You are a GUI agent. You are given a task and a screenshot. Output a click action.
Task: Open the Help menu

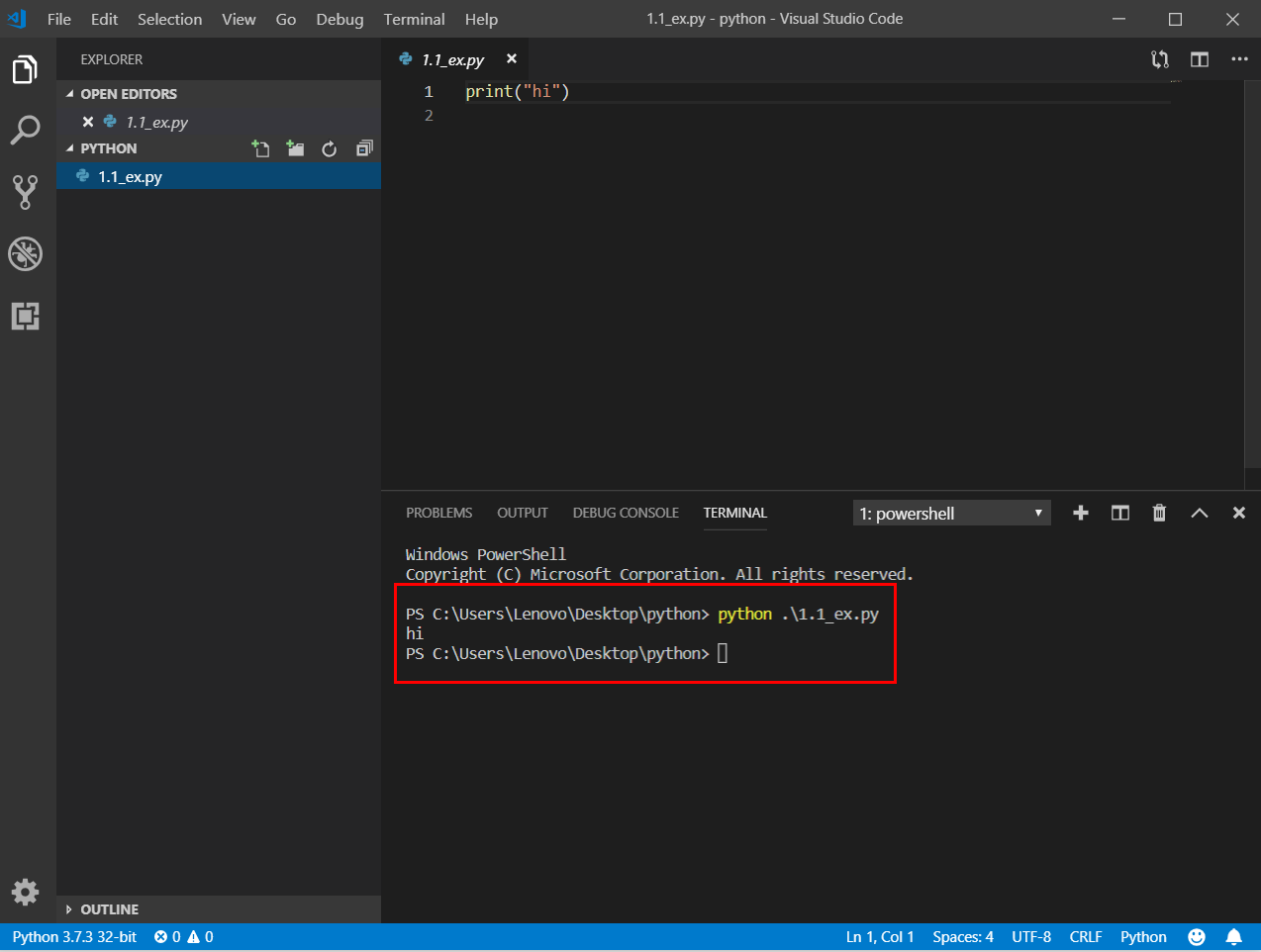481,19
